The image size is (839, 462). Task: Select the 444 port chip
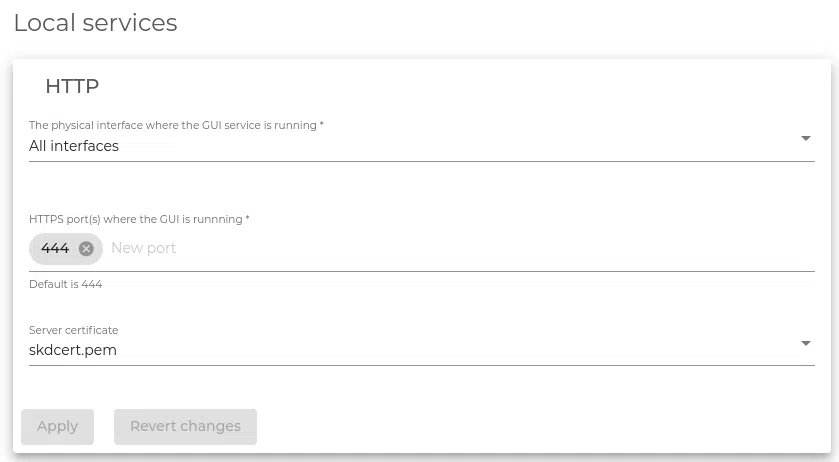pos(55,248)
